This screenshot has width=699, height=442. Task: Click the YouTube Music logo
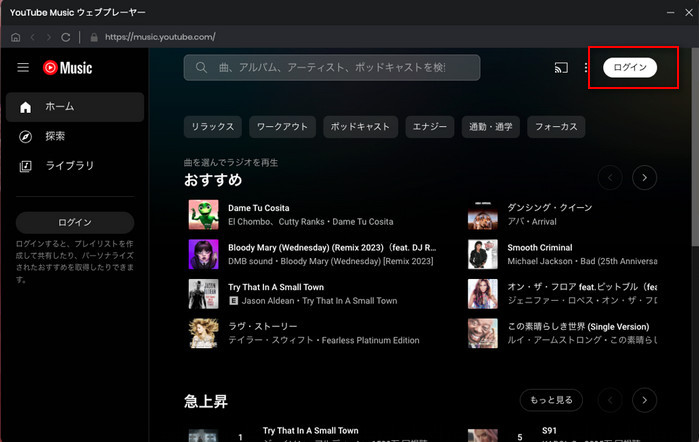pos(67,68)
